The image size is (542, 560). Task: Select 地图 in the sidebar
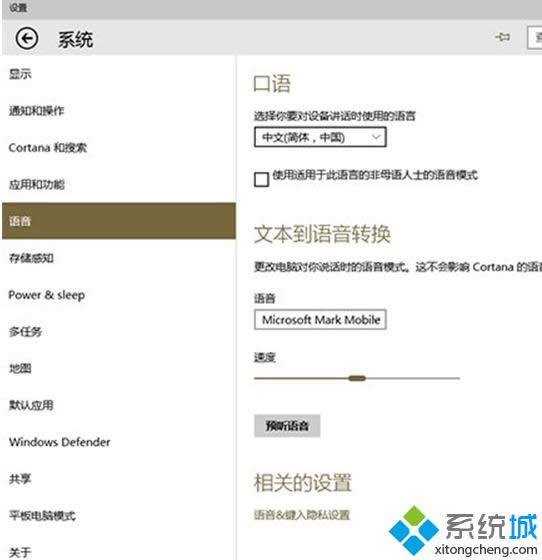pyautogui.click(x=20, y=369)
